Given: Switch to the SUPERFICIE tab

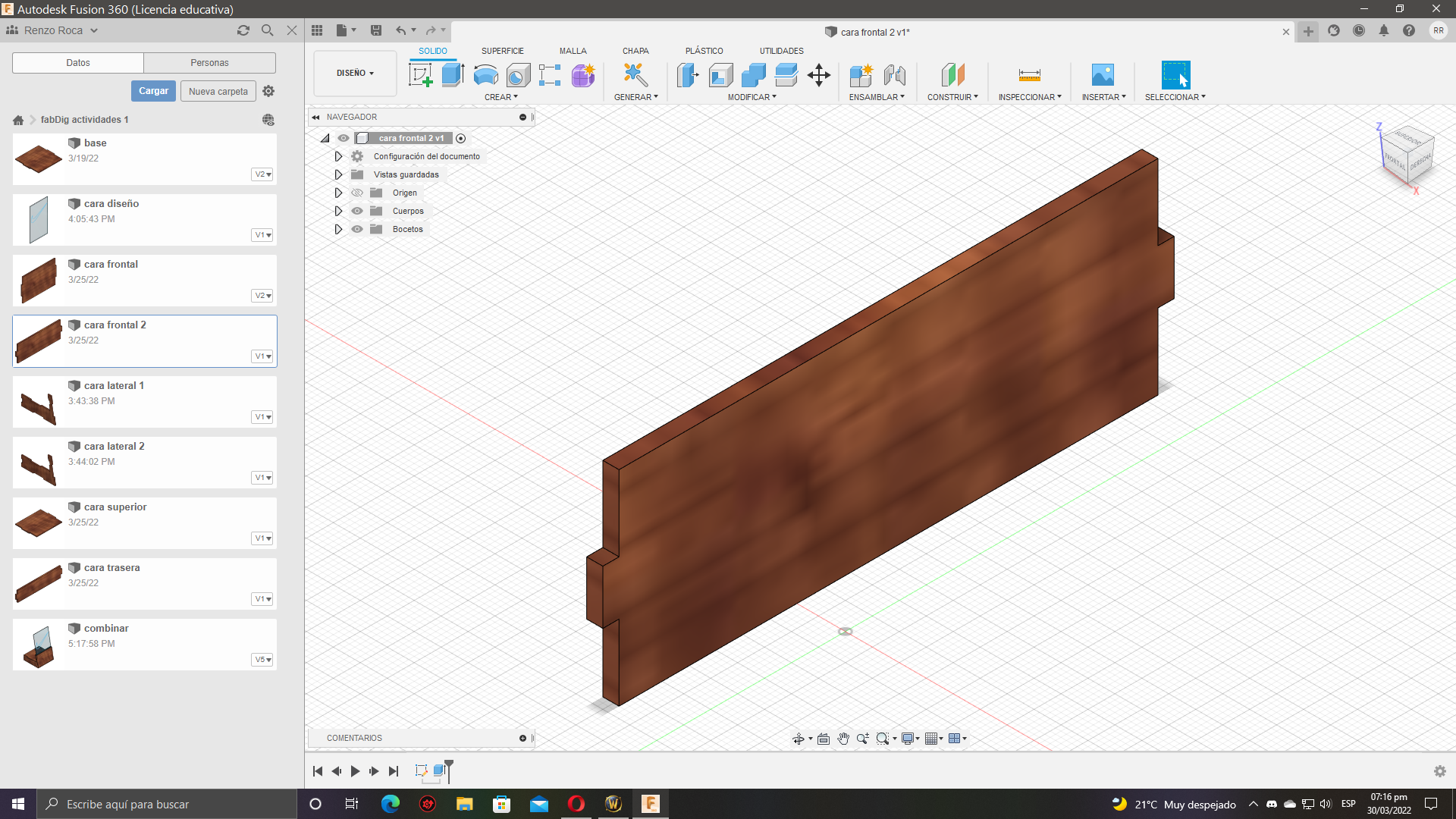Looking at the screenshot, I should coord(502,51).
